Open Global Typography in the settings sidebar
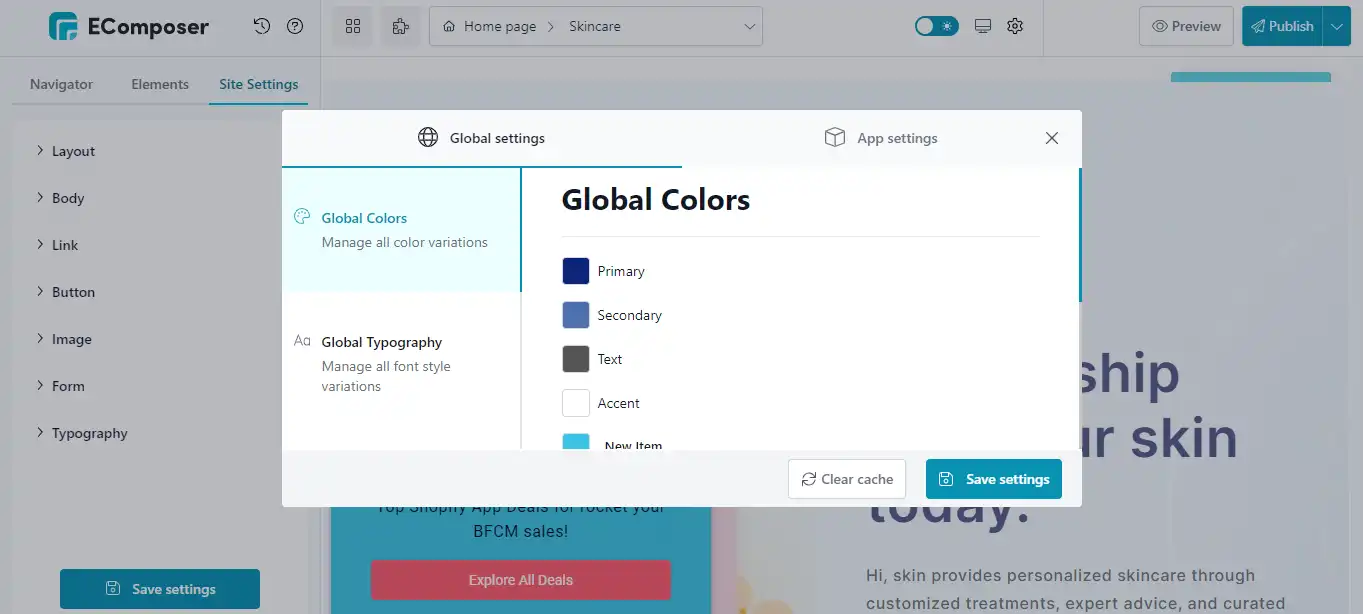Image resolution: width=1363 pixels, height=614 pixels. pos(402,364)
